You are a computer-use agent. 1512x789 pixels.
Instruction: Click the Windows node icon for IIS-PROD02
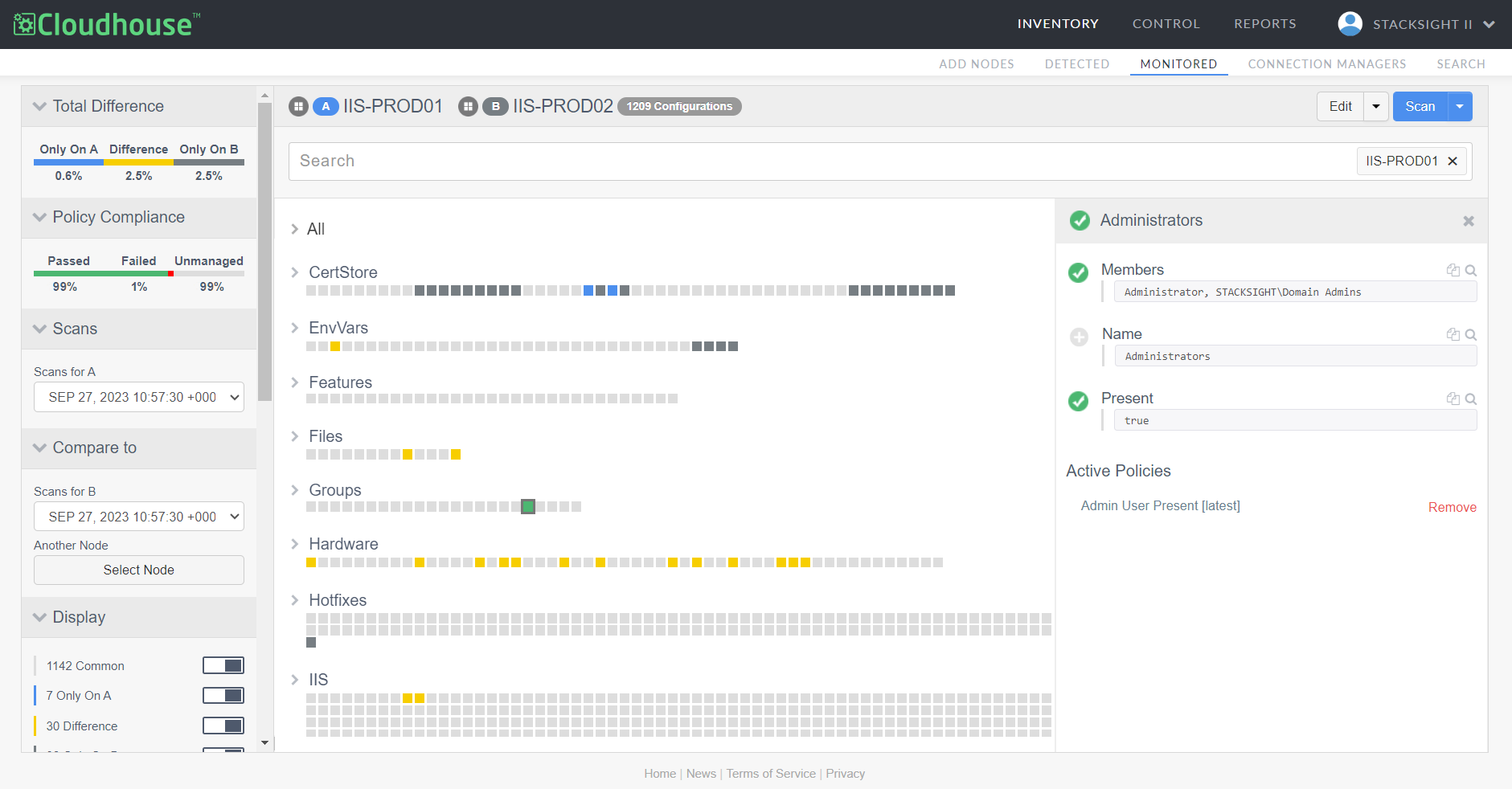468,107
